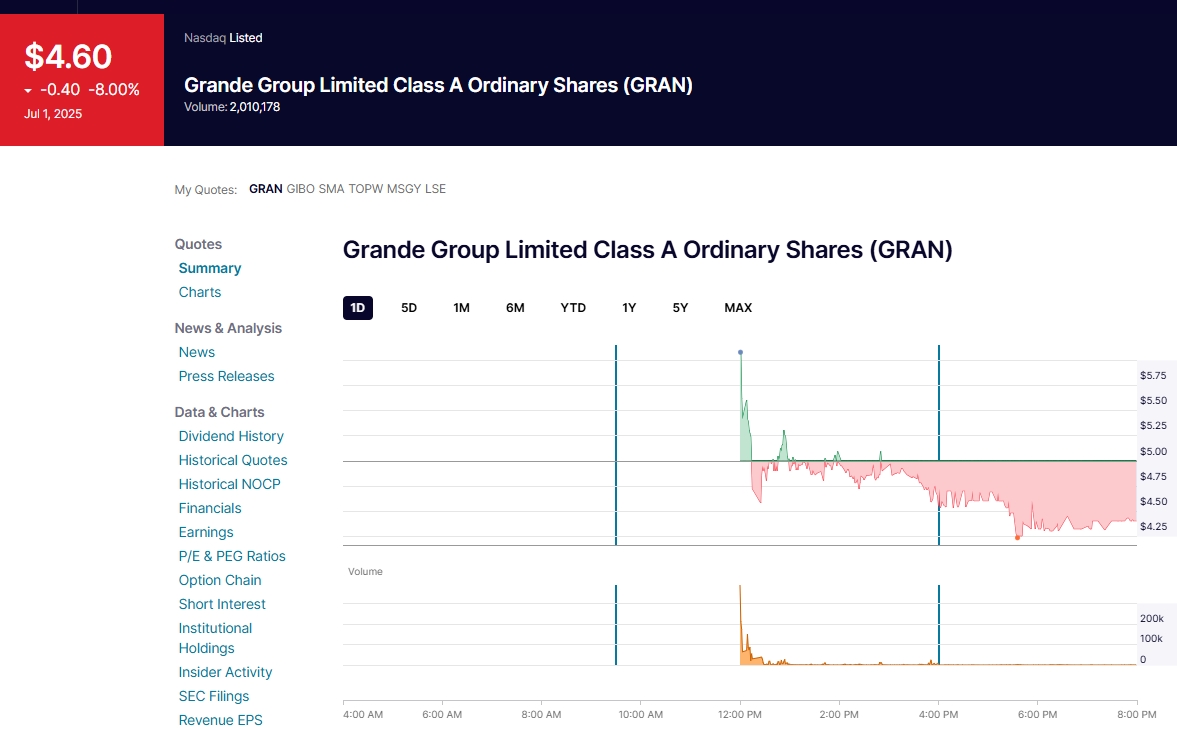Click the red day-low marker dot
Screen dimensions: 1177x729
coord(1017,538)
